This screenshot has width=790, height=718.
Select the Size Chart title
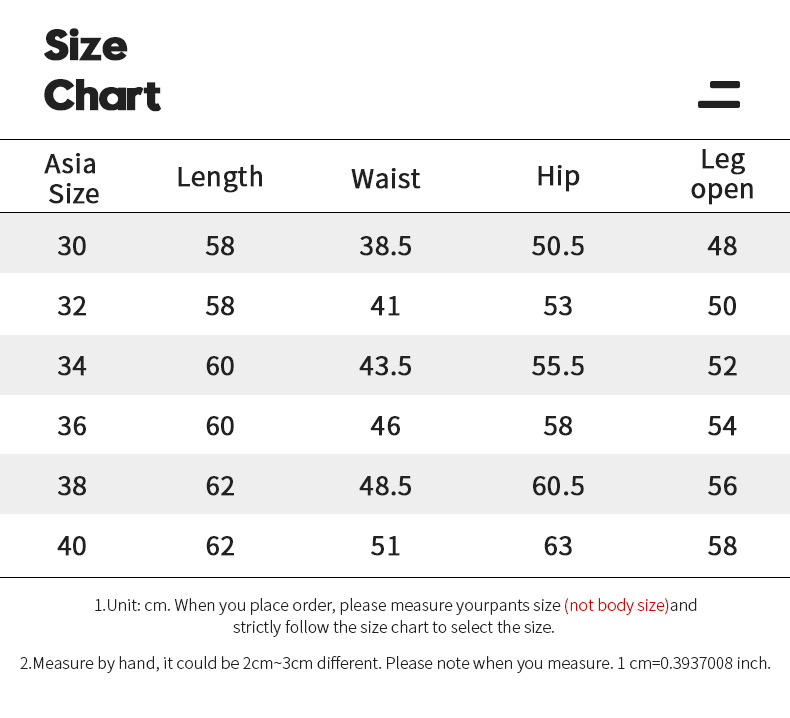(x=102, y=70)
